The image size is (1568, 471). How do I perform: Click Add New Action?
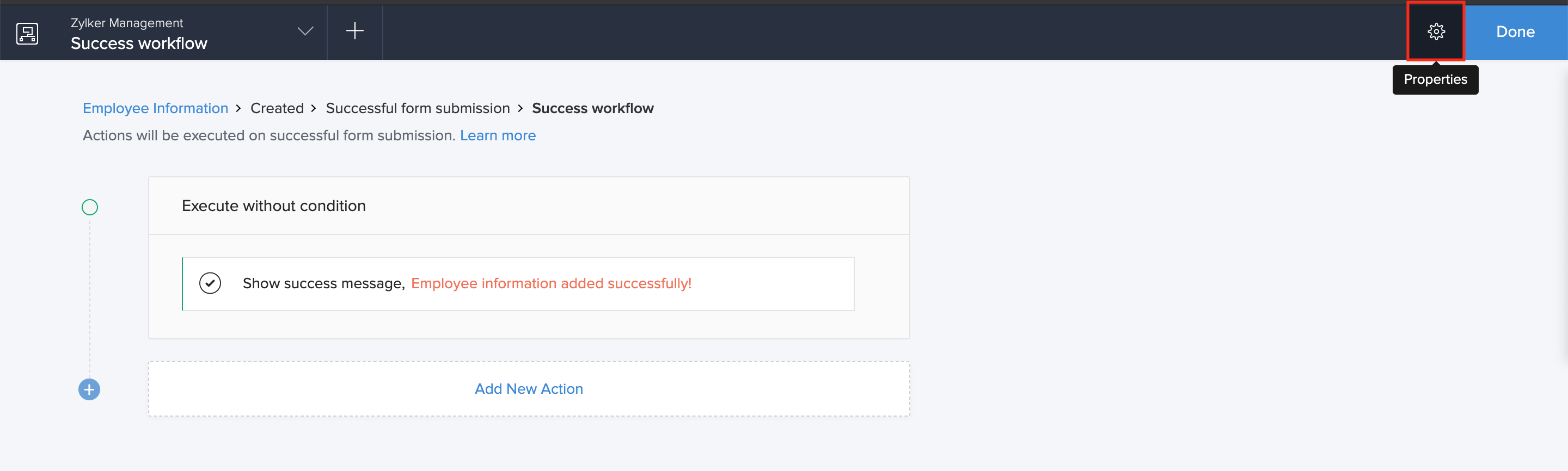coord(528,389)
